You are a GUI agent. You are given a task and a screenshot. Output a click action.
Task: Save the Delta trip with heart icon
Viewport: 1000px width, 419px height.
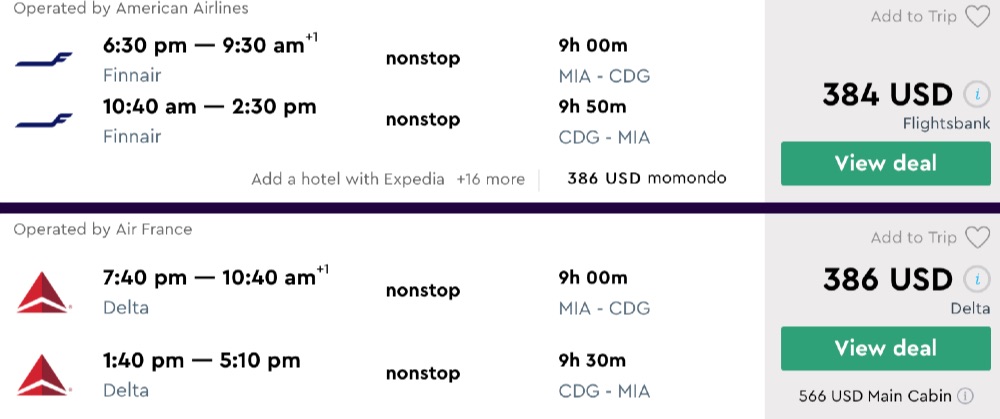coord(976,237)
